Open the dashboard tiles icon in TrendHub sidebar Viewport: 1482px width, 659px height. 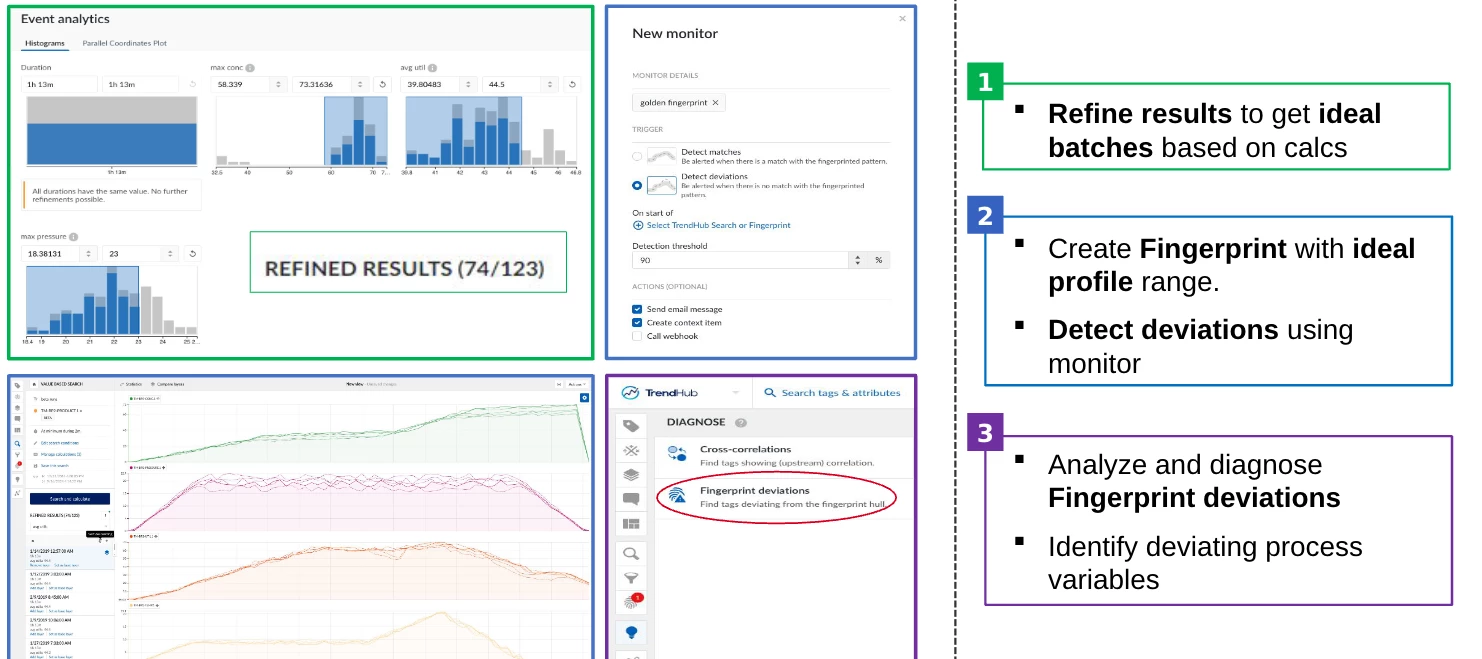pyautogui.click(x=631, y=523)
